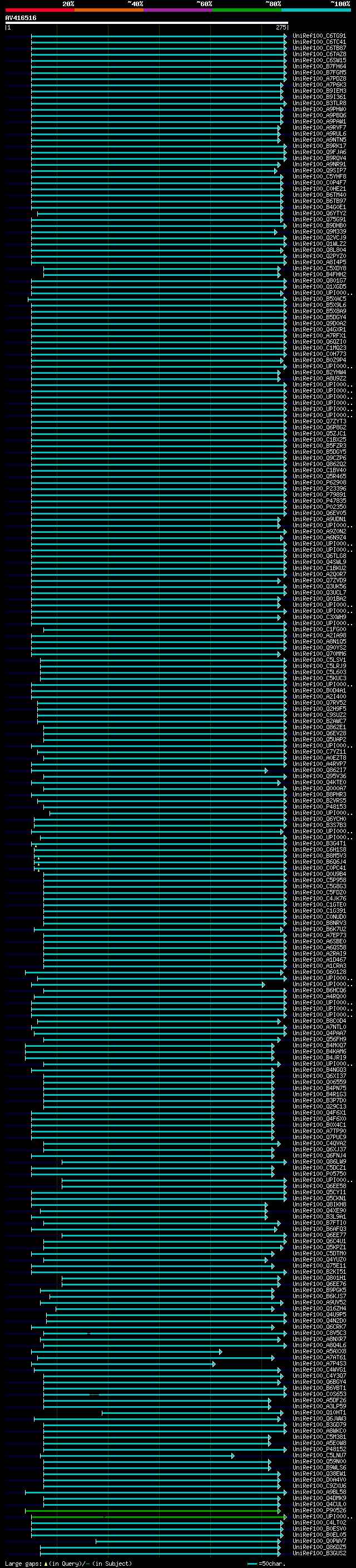The height and width of the screenshot is (1568, 356).
Task: Click hit label UniRef100_C4LT02
Action: [x=319, y=1522]
